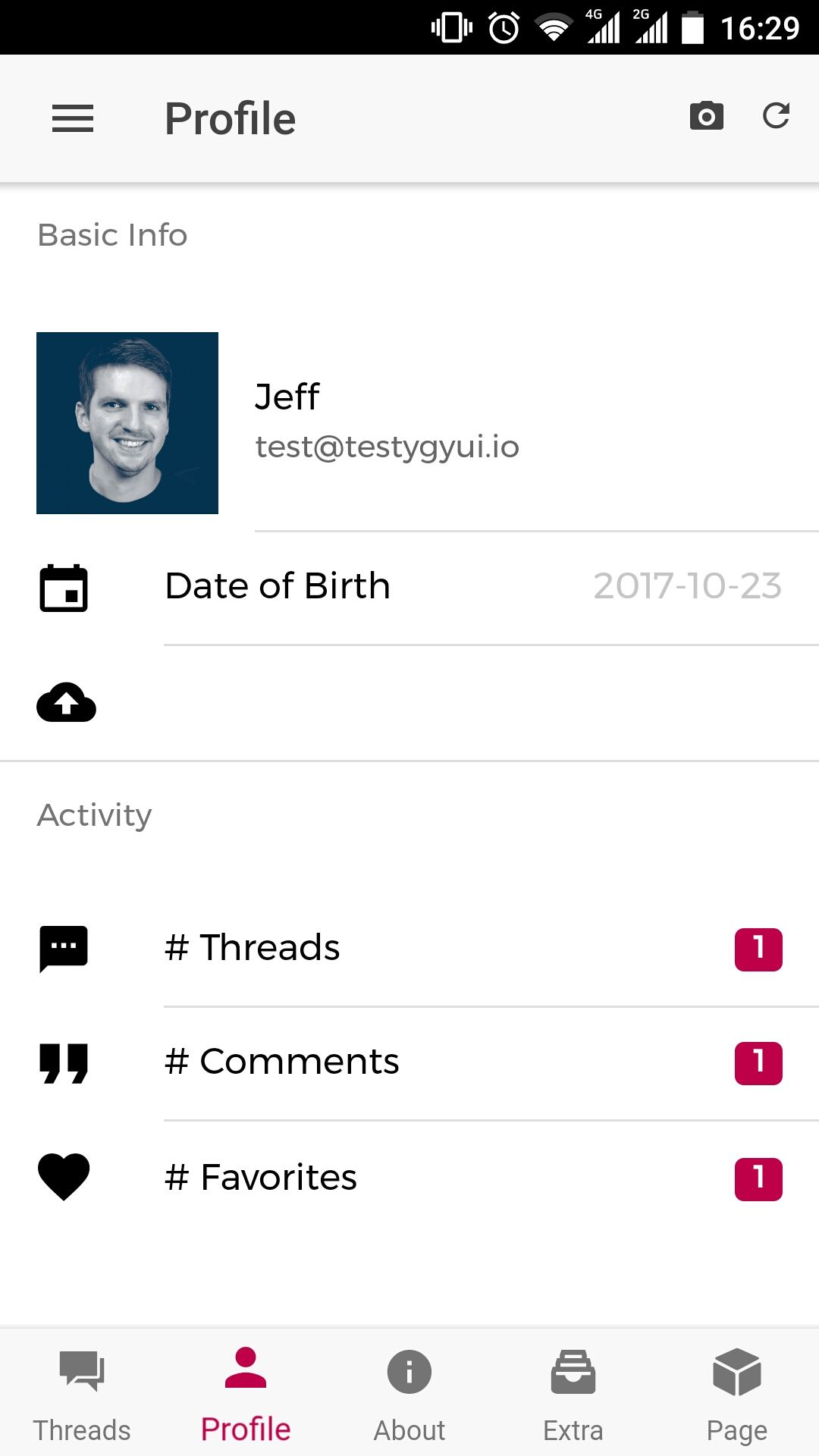
Task: Tap the email test@testygyui.io
Action: point(388,447)
